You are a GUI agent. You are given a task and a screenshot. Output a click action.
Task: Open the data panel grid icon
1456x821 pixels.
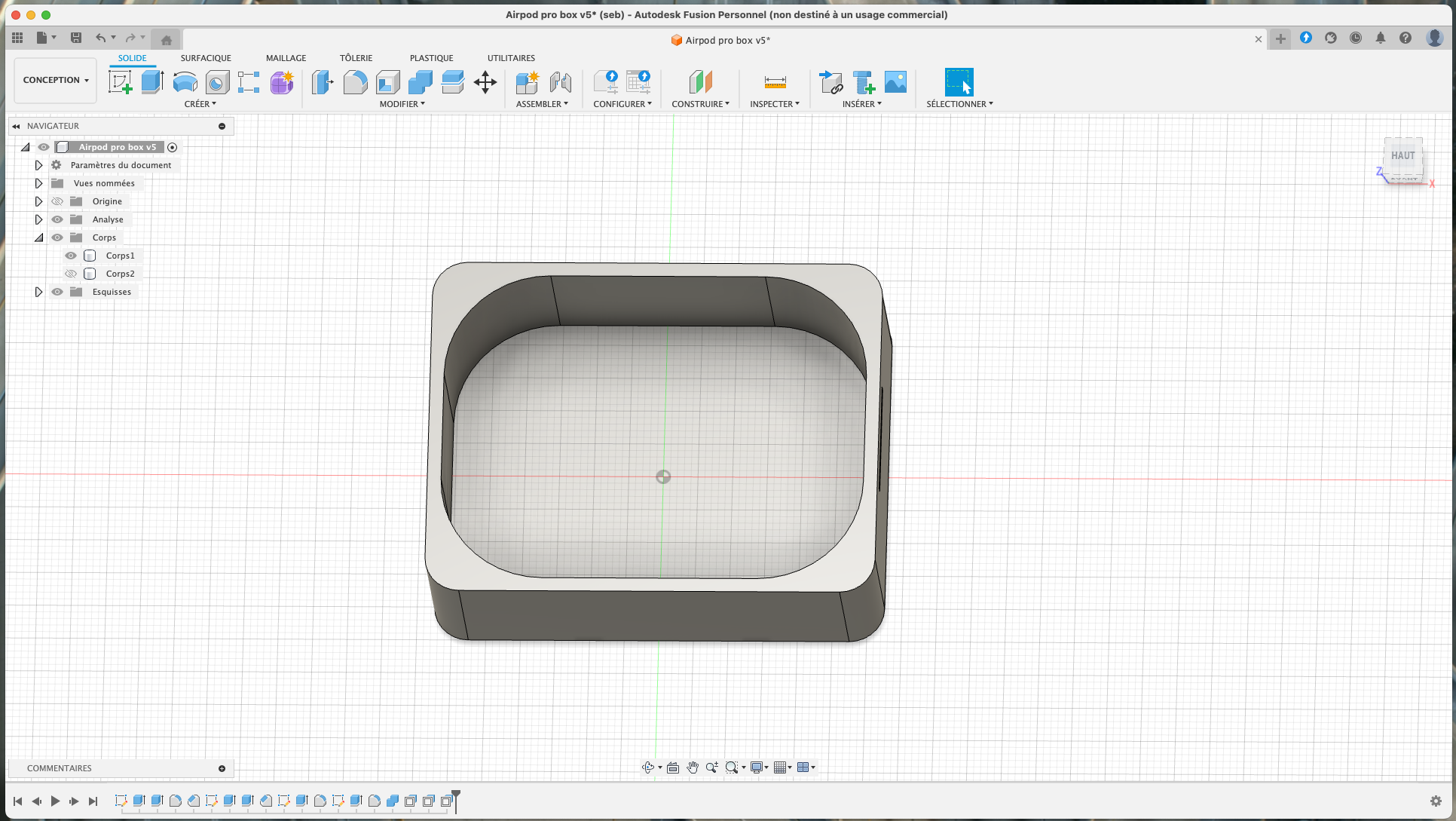coord(17,38)
